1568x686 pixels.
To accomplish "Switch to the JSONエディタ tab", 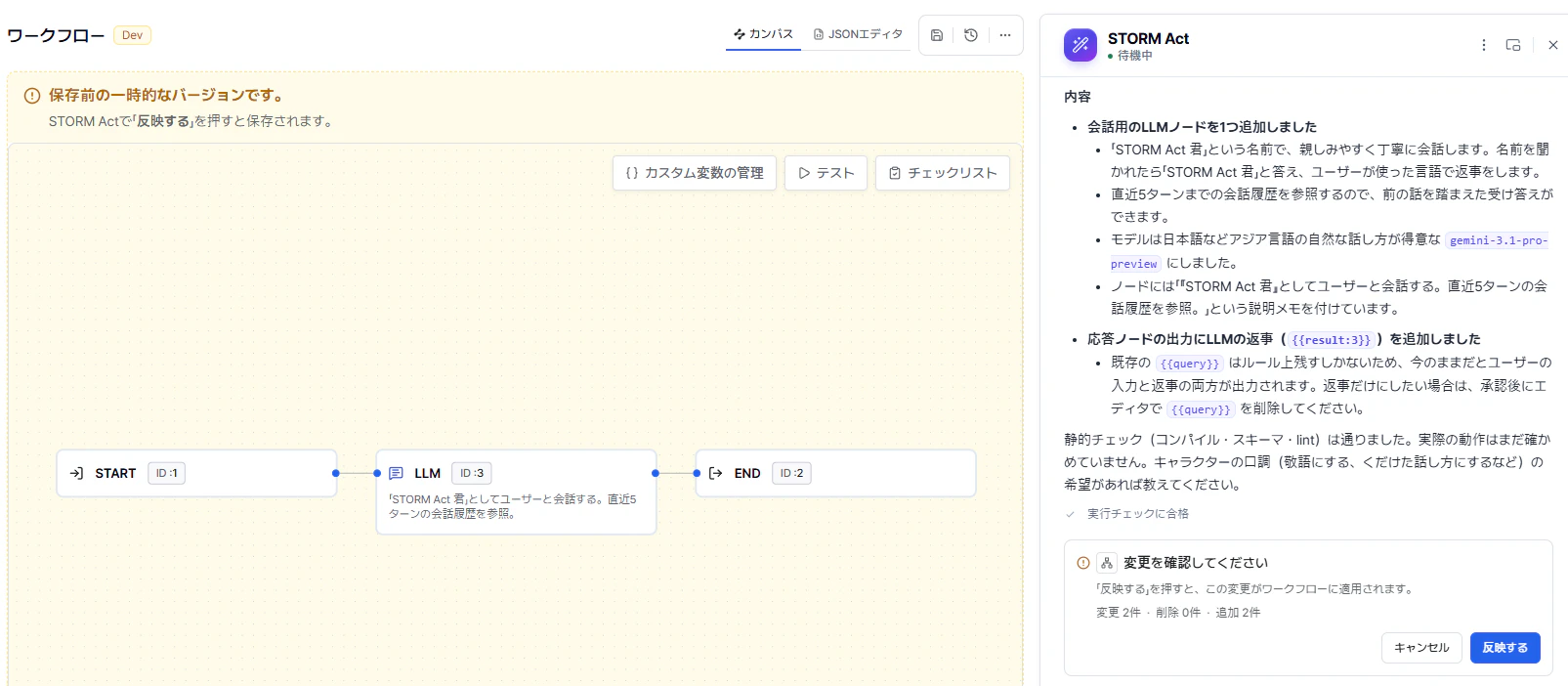I will (x=858, y=34).
